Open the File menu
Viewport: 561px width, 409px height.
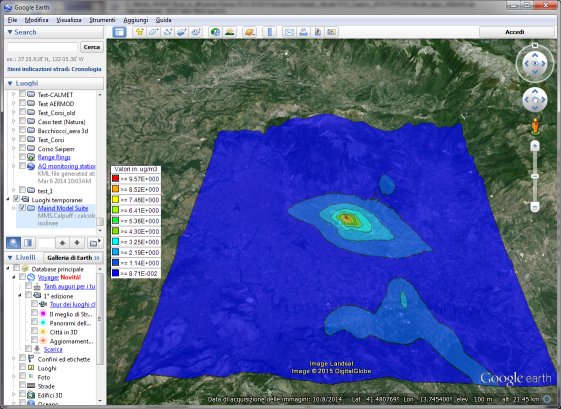[12, 20]
